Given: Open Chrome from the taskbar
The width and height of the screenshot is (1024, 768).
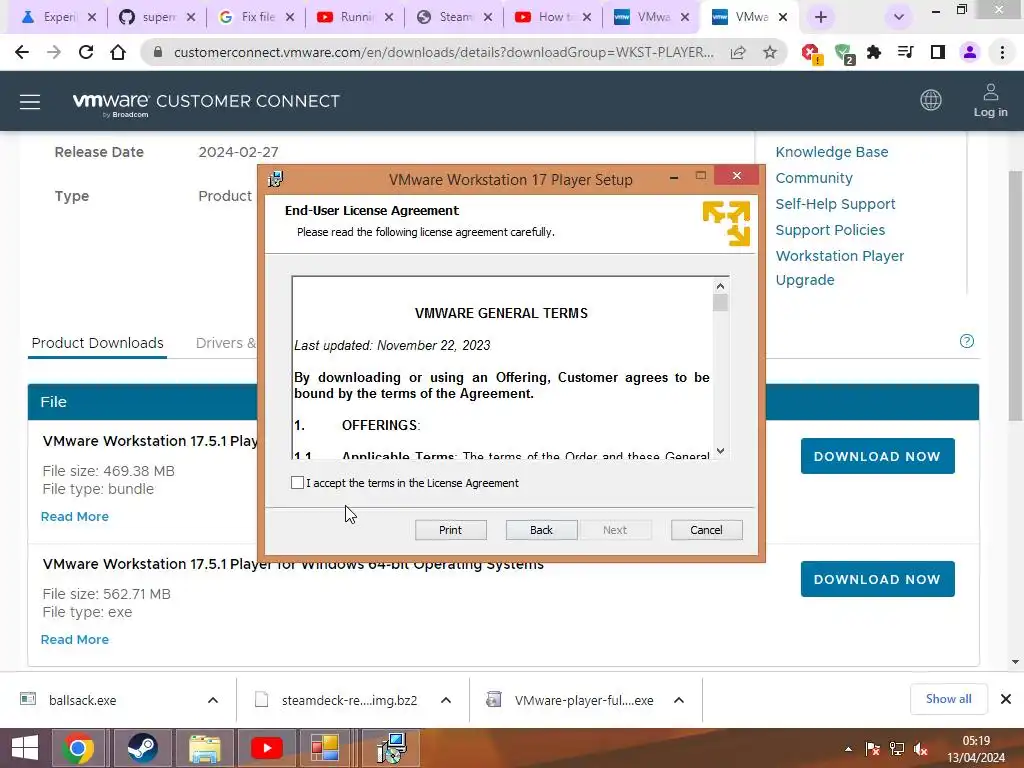Looking at the screenshot, I should [78, 748].
